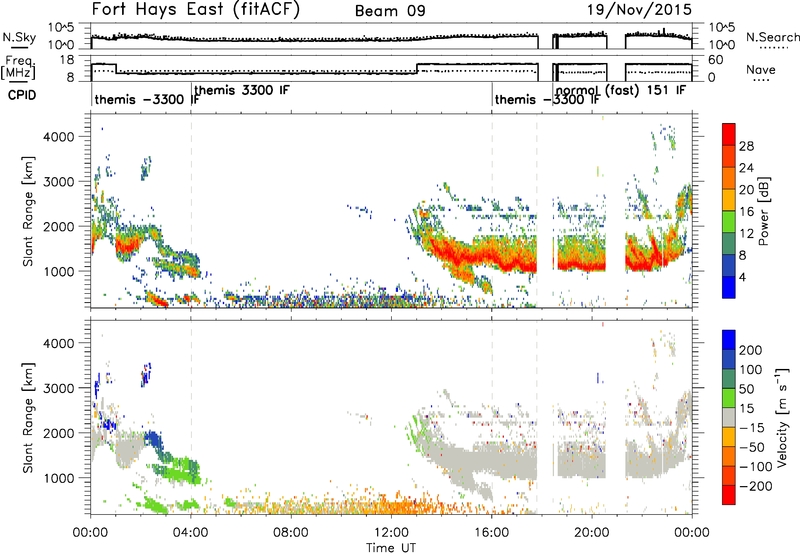This screenshot has height=554, width=800.
Task: Click the 'Nave' legend label
Action: click(x=760, y=69)
